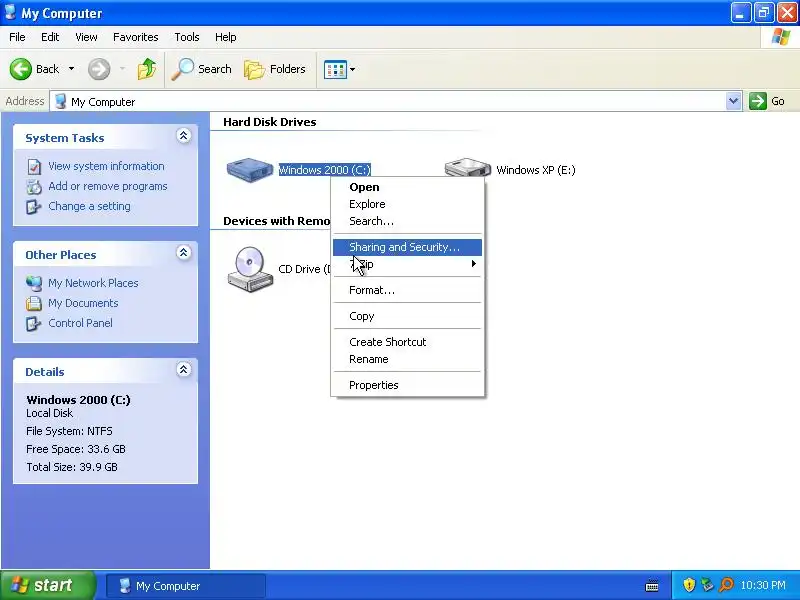
Task: Collapse the Details panel
Action: pos(184,369)
